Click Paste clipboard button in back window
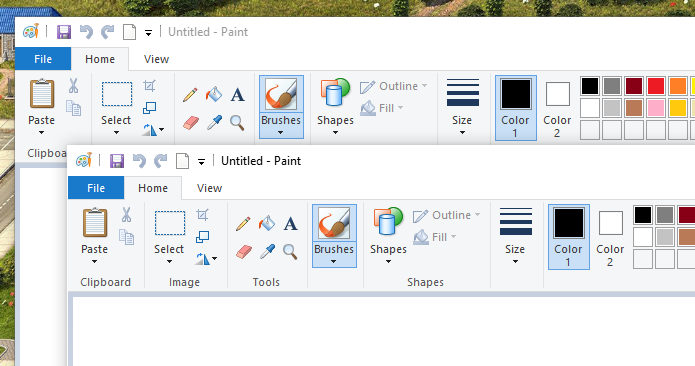 42,94
